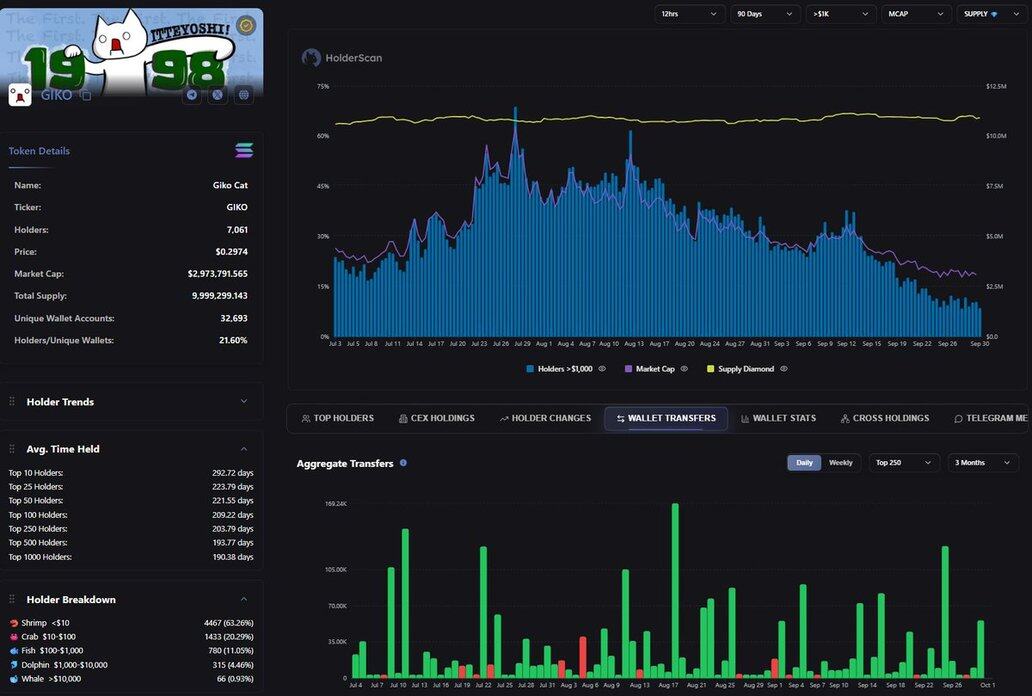Image resolution: width=1032 pixels, height=696 pixels.
Task: Expand the Holder Trends section
Action: 244,402
